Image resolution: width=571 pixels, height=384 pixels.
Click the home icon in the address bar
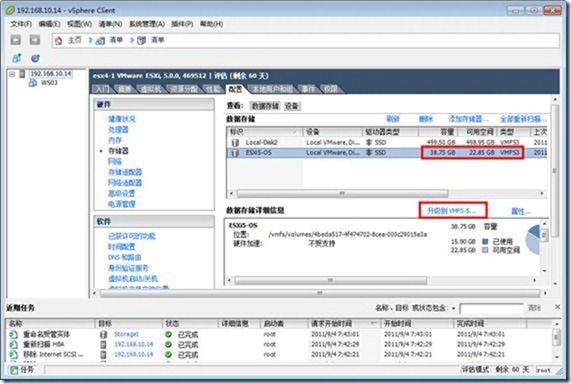(x=59, y=40)
